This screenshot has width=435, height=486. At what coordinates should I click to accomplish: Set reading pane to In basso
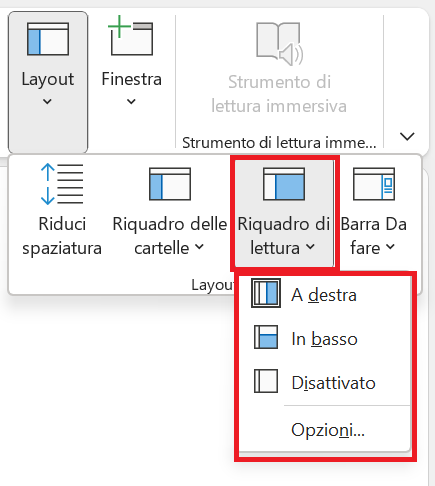pyautogui.click(x=325, y=339)
